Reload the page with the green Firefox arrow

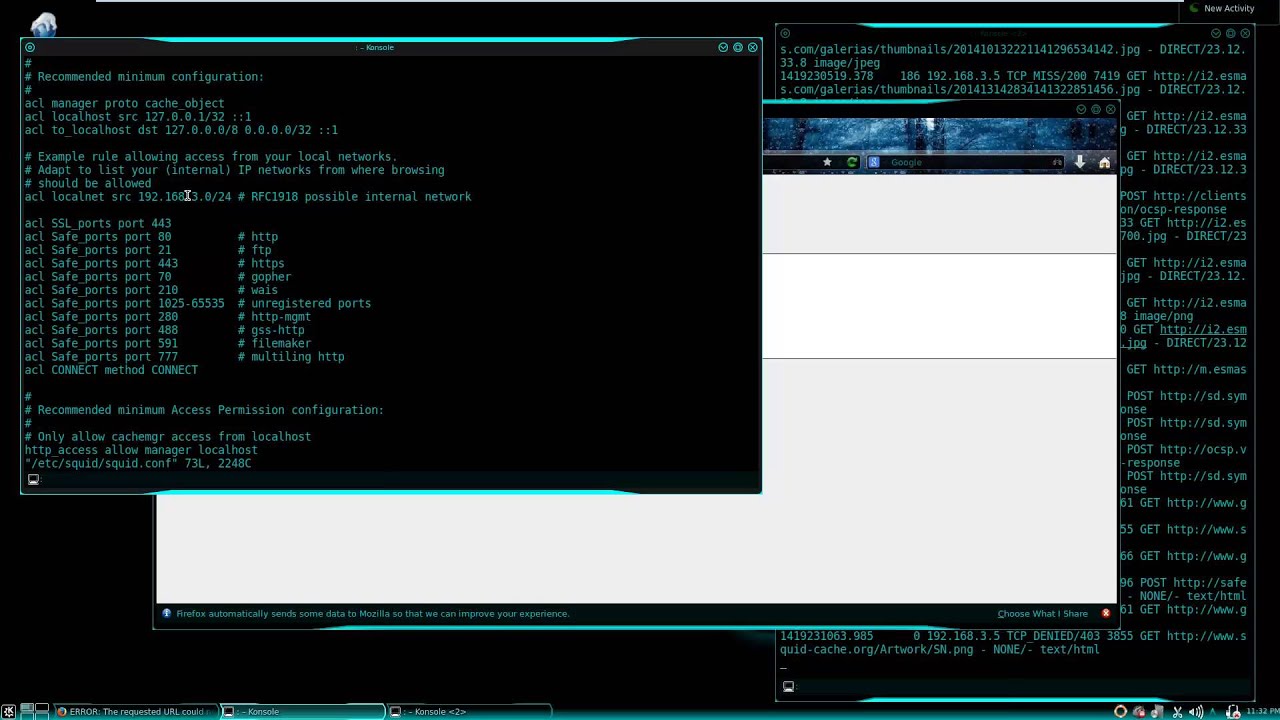851,162
